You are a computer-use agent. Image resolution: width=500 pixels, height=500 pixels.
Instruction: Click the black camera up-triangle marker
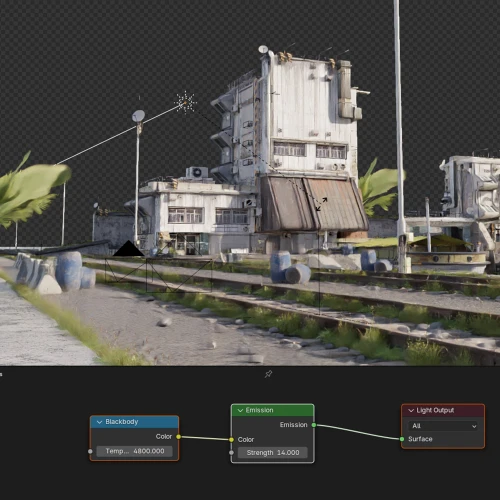129,249
